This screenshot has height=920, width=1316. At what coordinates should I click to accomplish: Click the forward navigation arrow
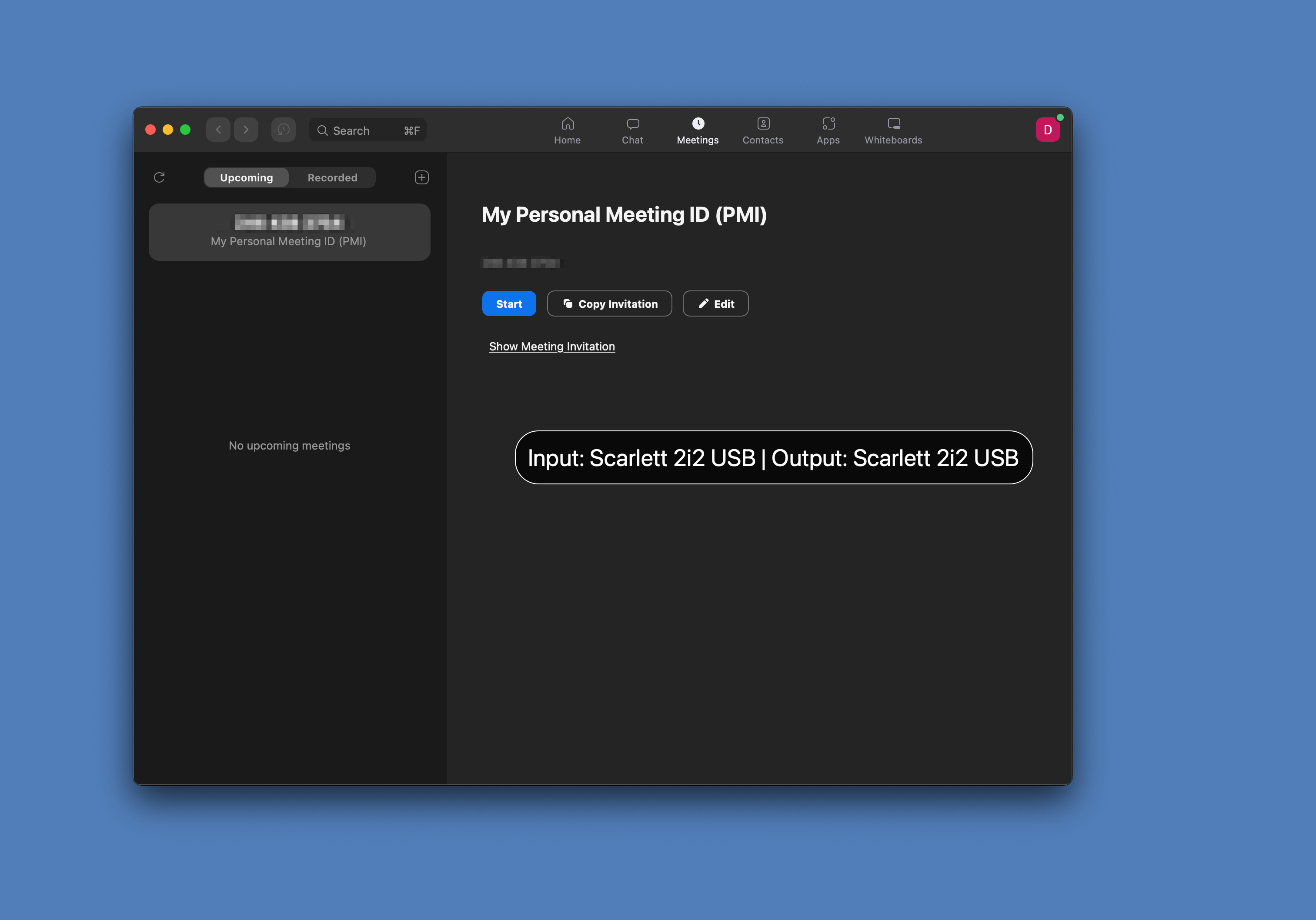pos(246,130)
